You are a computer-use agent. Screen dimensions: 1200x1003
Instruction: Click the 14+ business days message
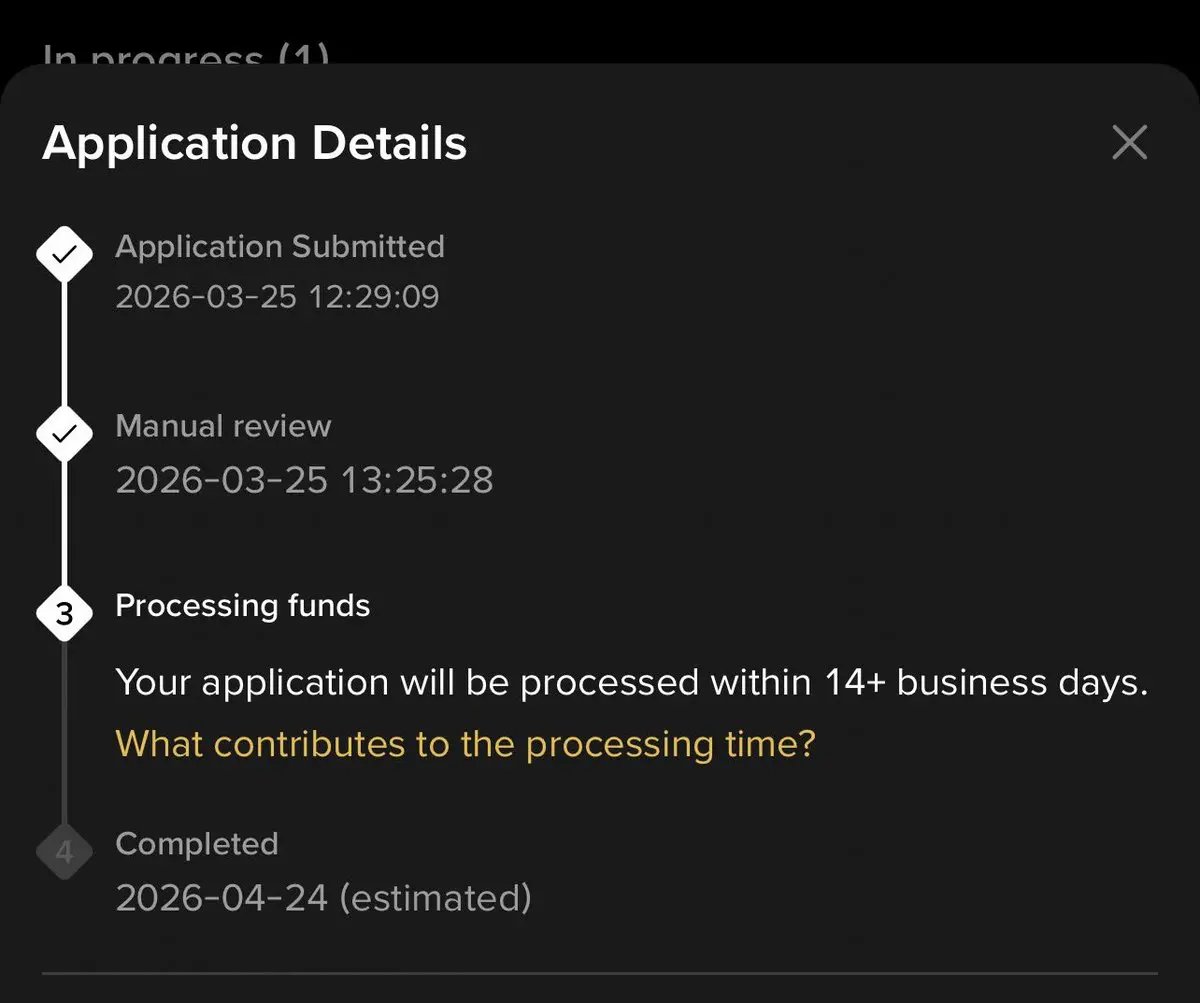click(631, 683)
